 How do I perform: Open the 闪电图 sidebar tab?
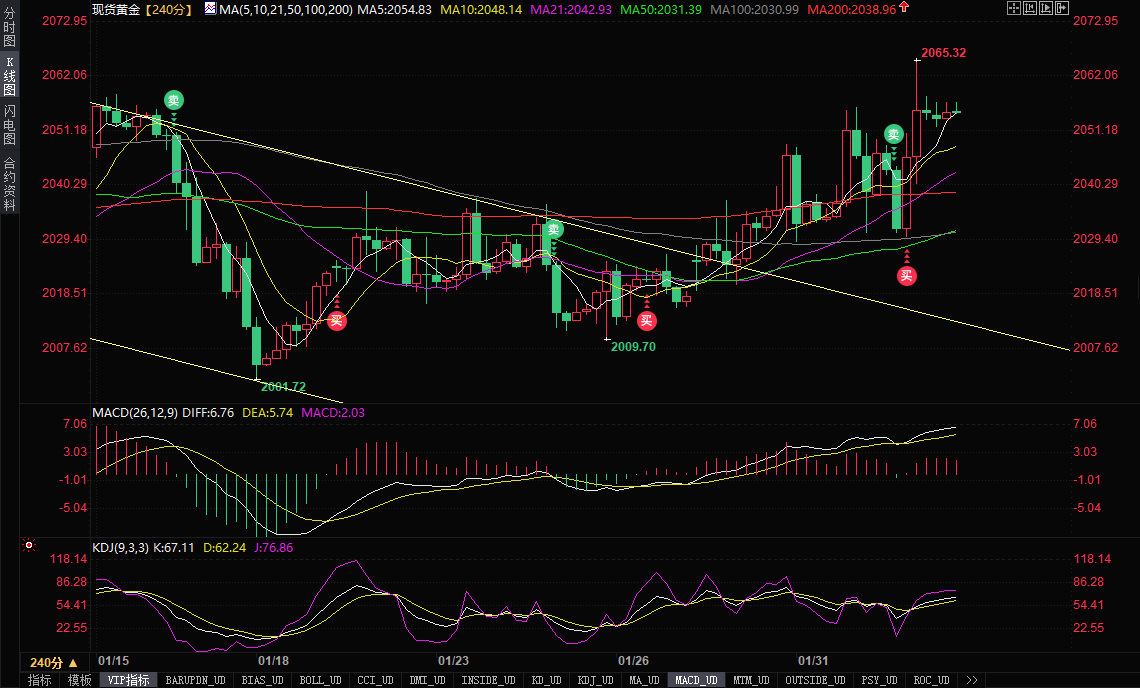point(9,125)
